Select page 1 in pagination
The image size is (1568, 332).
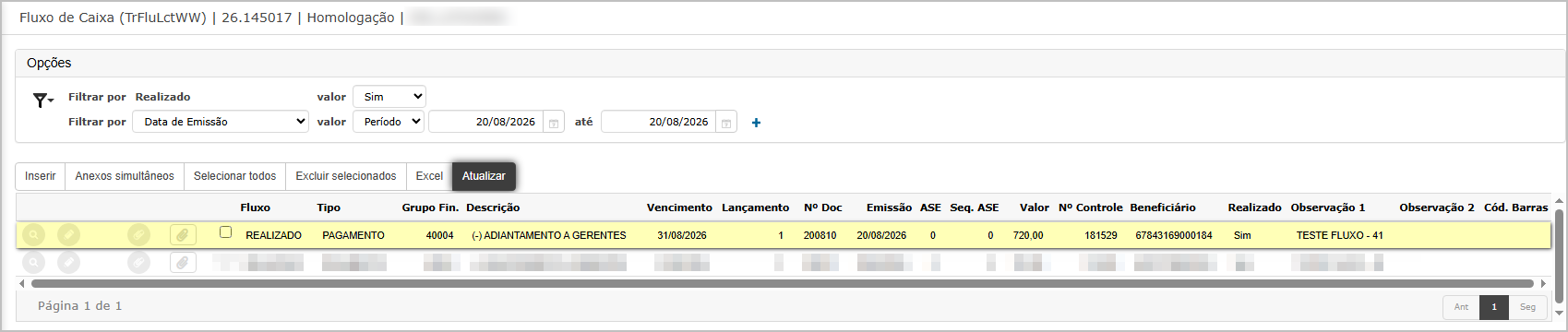click(x=1494, y=307)
